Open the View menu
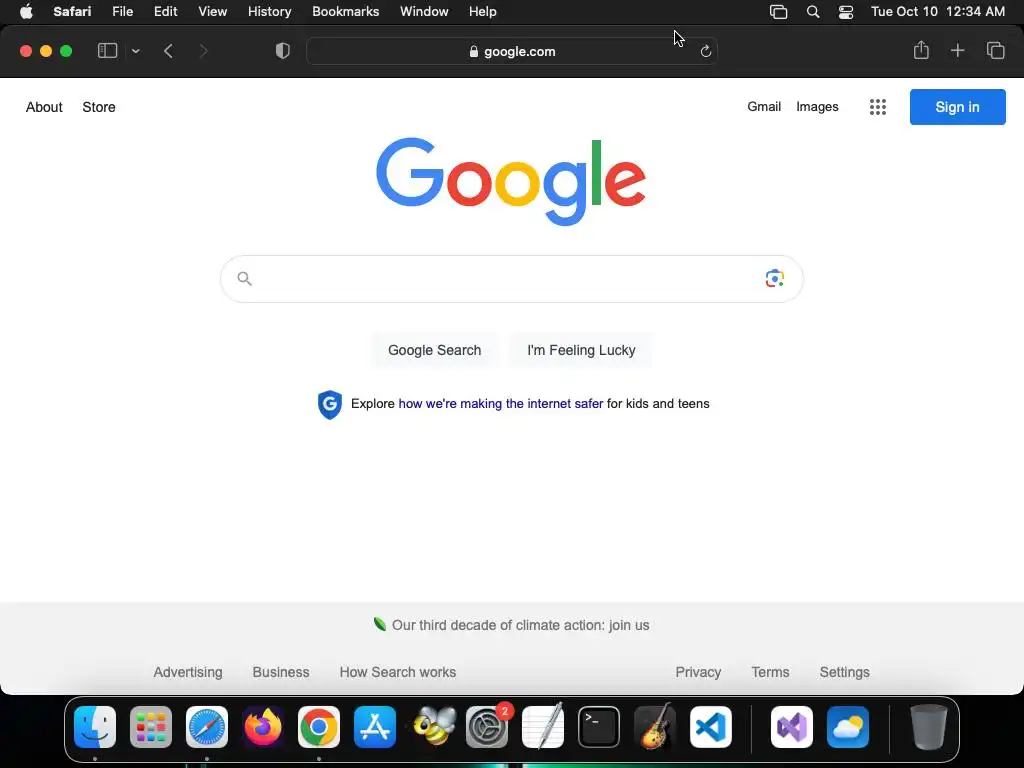This screenshot has height=768, width=1024. pos(212,11)
